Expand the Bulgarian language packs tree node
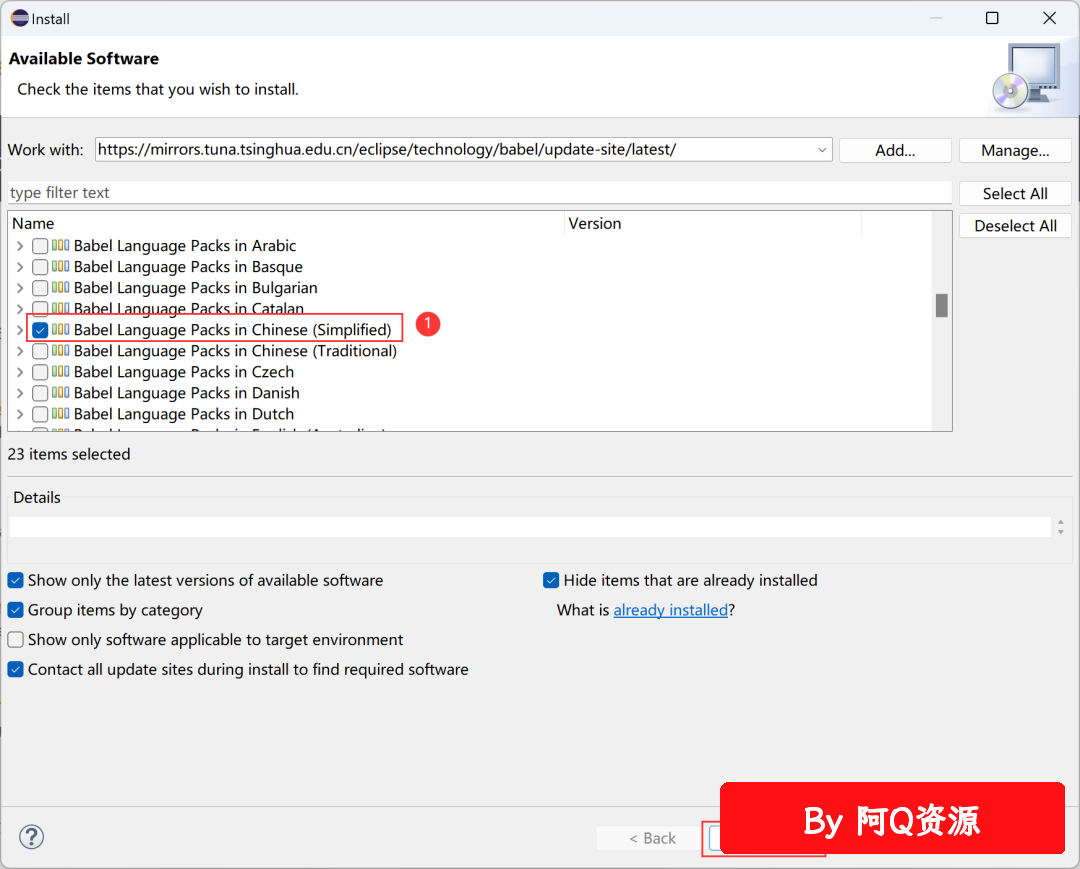The image size is (1080, 869). pos(20,288)
